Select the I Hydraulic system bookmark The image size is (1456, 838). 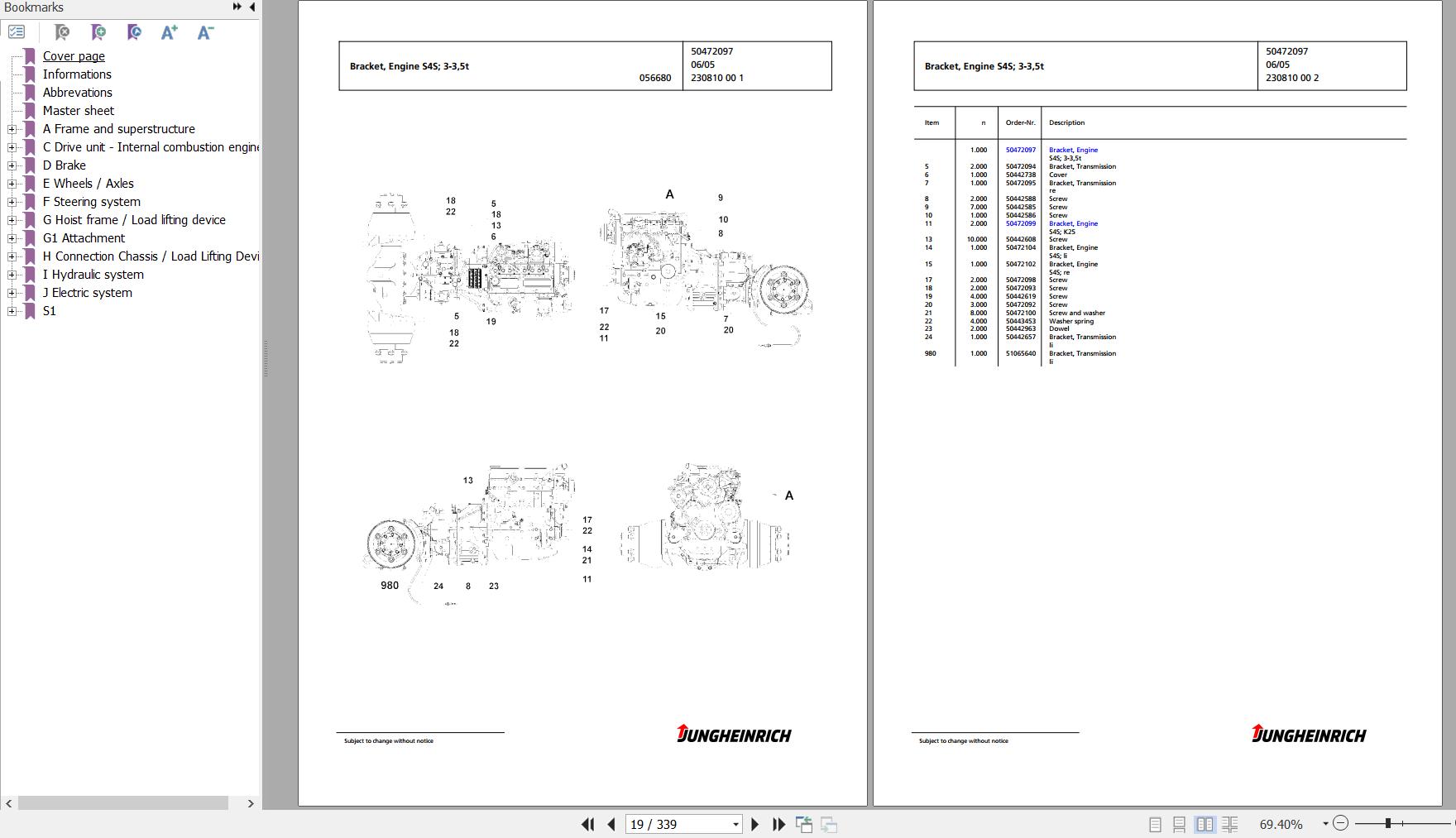[93, 275]
